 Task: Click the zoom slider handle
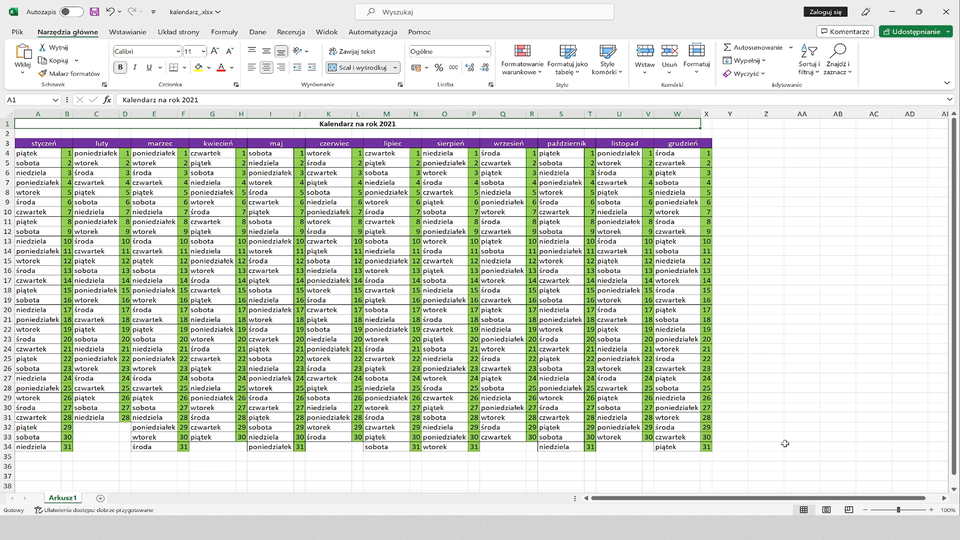(x=898, y=510)
